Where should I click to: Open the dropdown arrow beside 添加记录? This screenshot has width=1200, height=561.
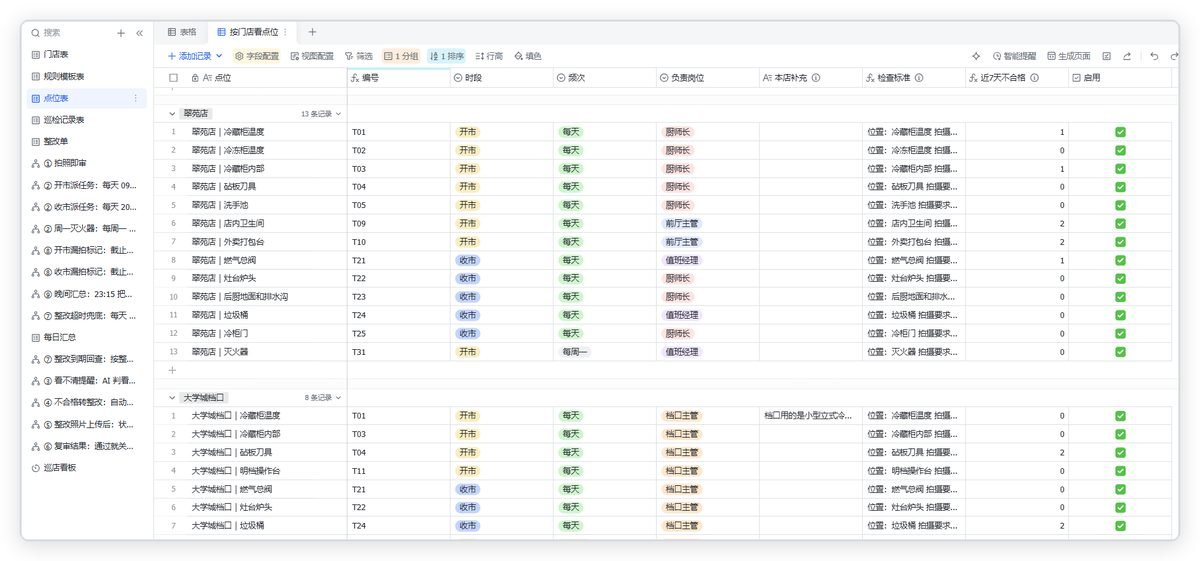[x=219, y=56]
